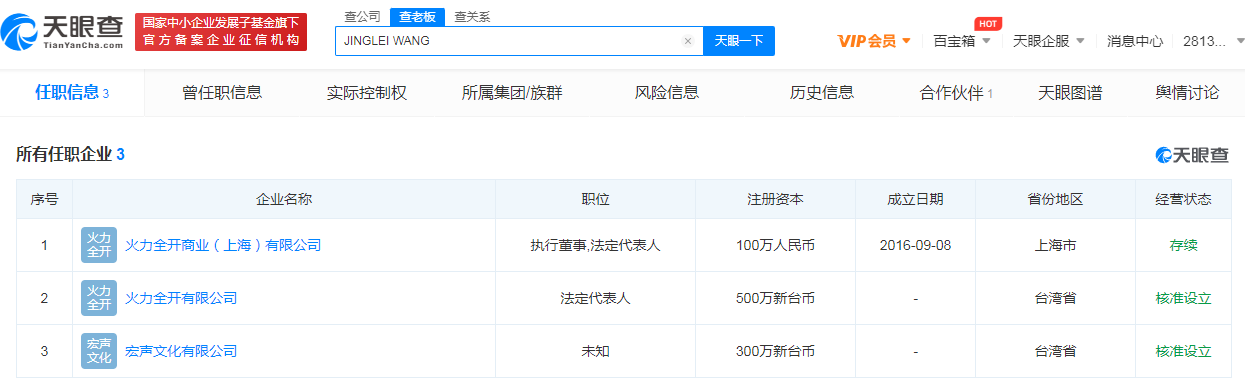Select the 2016-09-08 date cell
The height and width of the screenshot is (389, 1245).
click(x=915, y=245)
